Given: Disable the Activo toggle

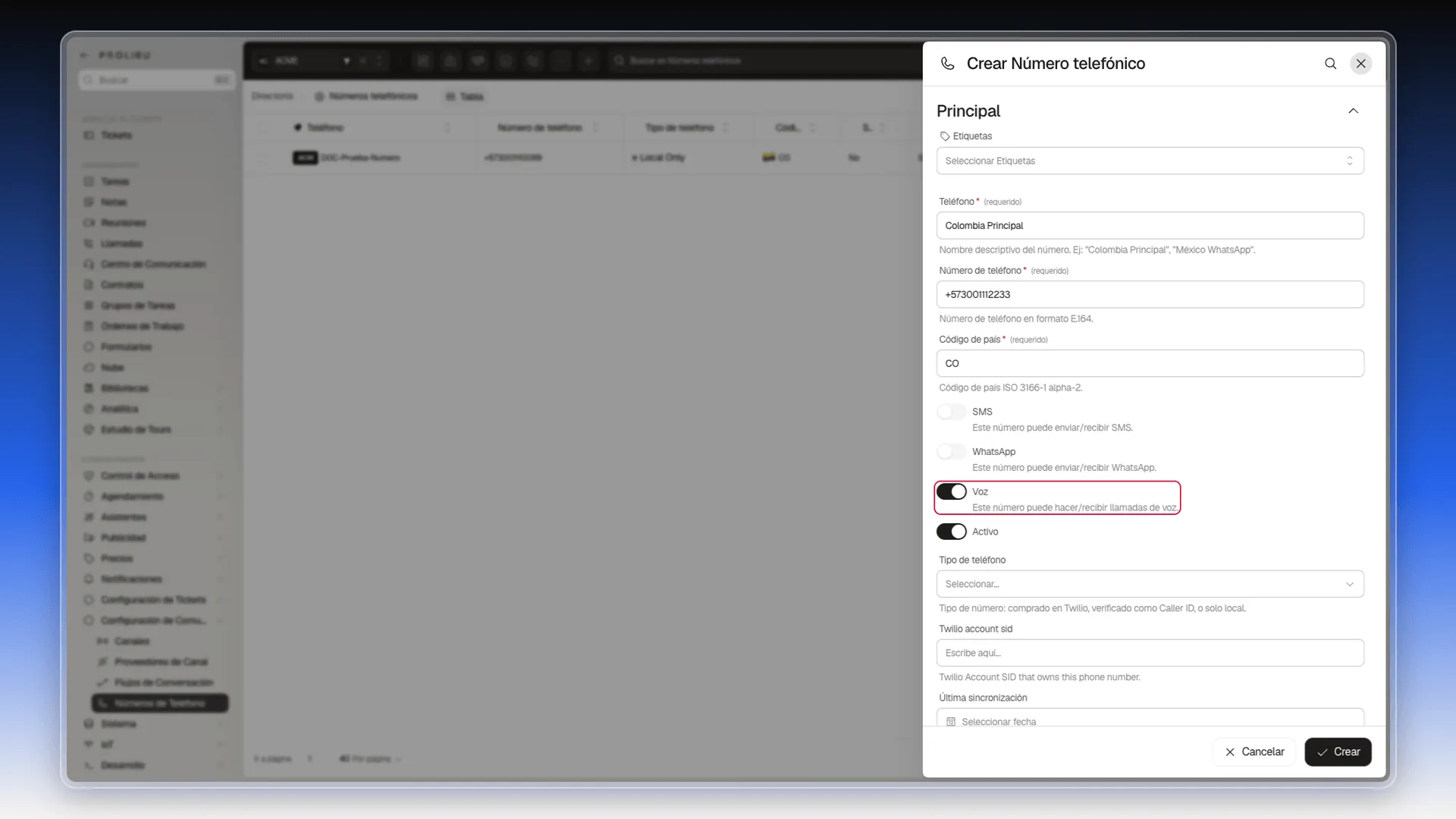Looking at the screenshot, I should 952,532.
